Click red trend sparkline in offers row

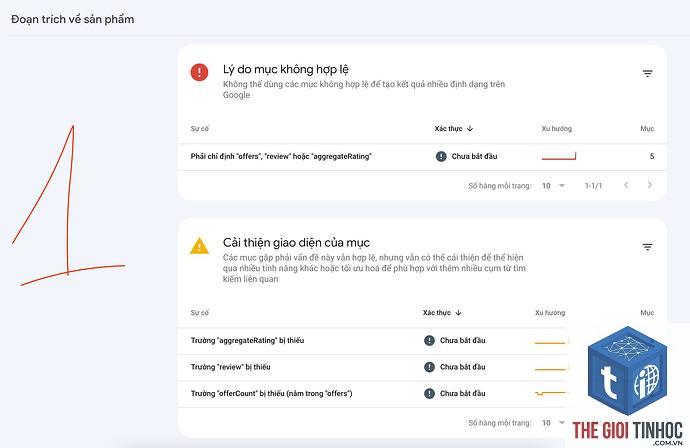tap(559, 156)
